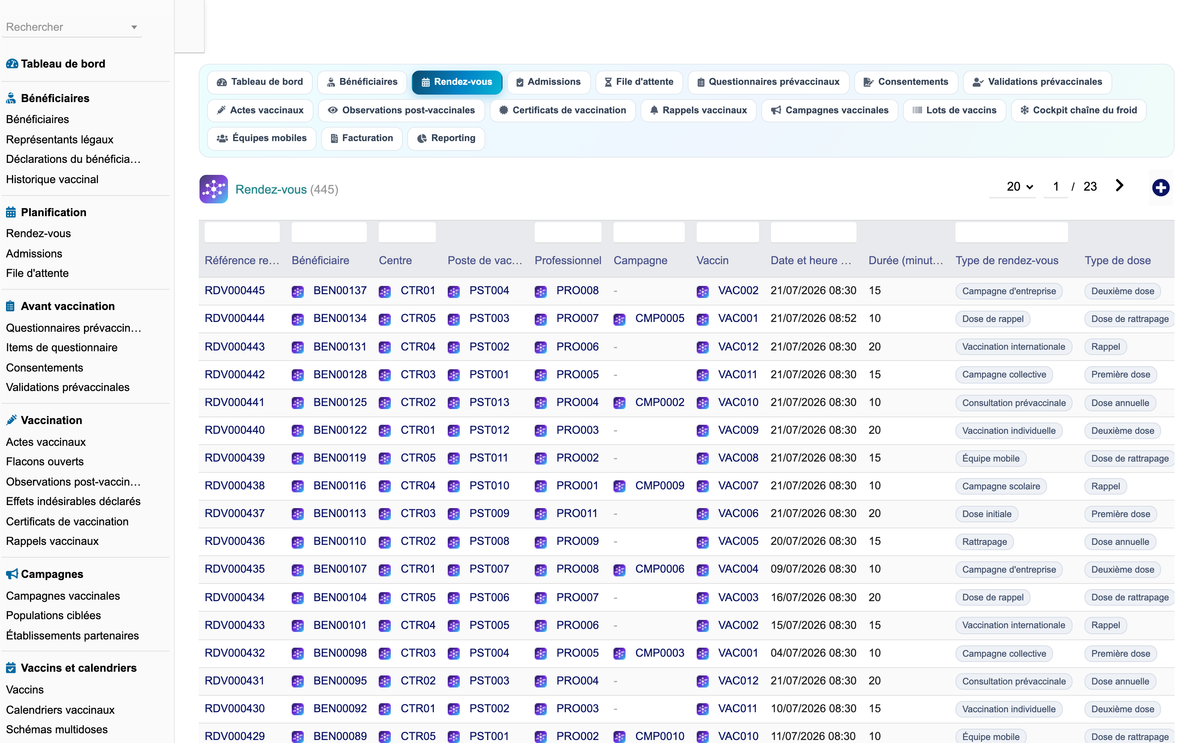Sort by the Vaccin column header
This screenshot has width=1200, height=743.
click(x=713, y=261)
